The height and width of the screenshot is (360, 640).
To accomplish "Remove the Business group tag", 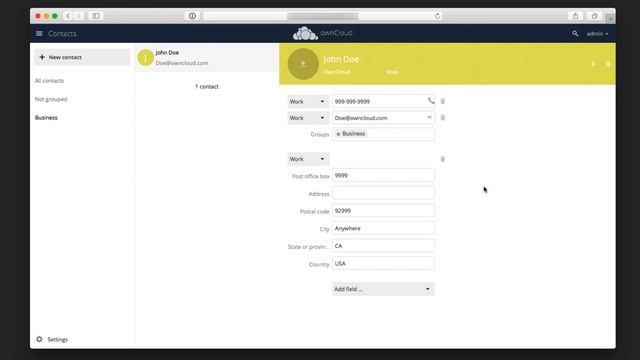I will point(338,134).
